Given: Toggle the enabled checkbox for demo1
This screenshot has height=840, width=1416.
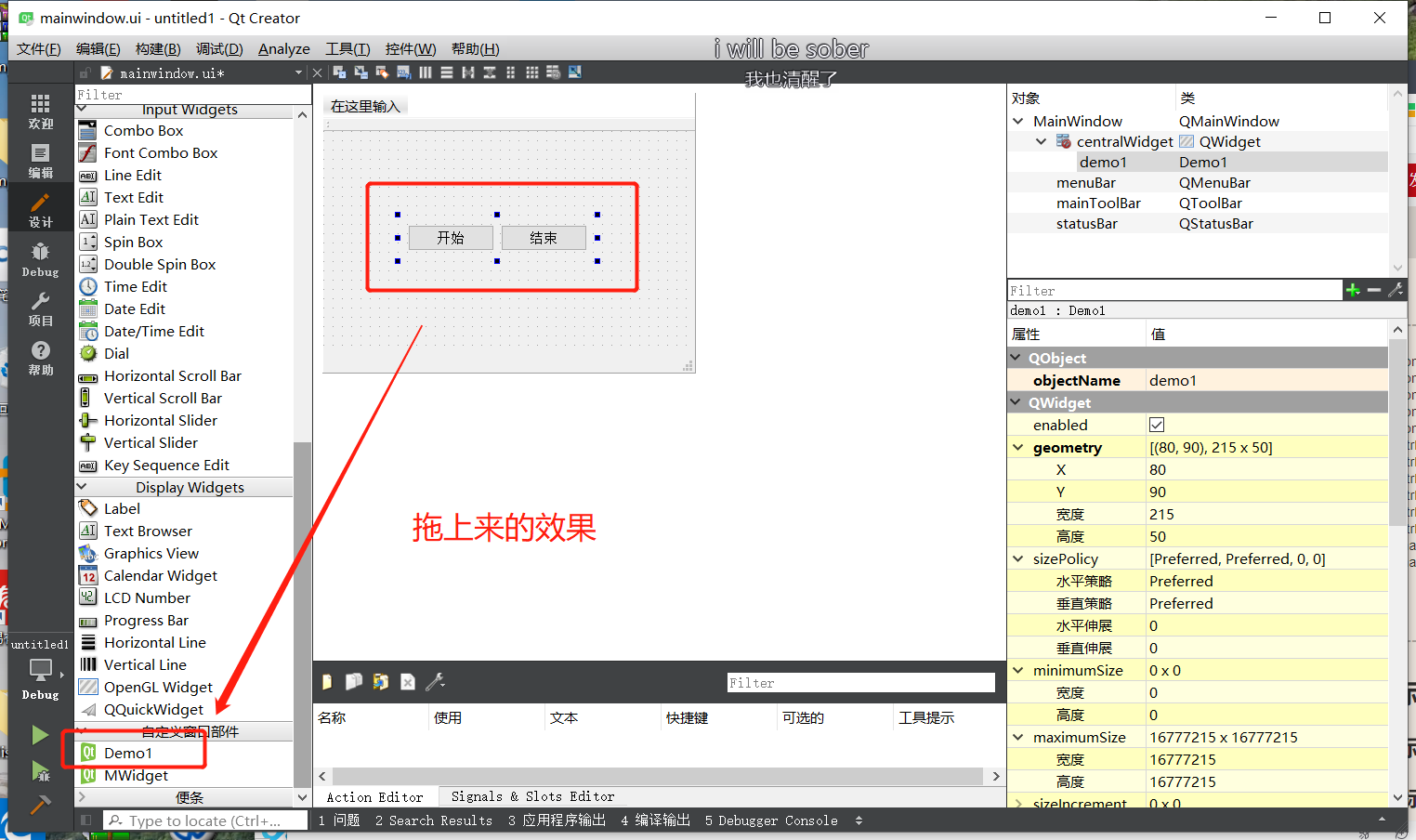Looking at the screenshot, I should [x=1156, y=425].
